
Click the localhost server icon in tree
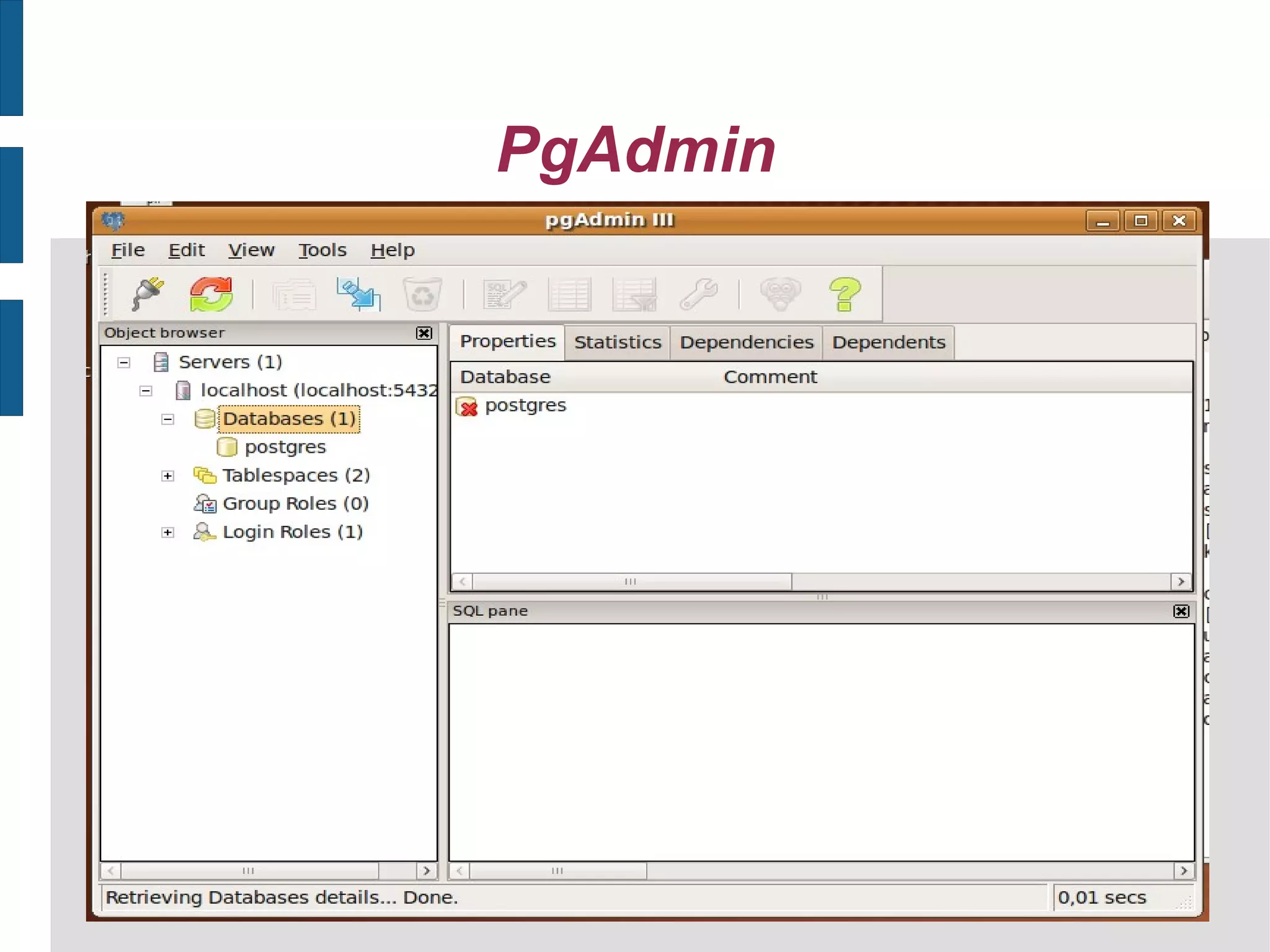[x=183, y=390]
